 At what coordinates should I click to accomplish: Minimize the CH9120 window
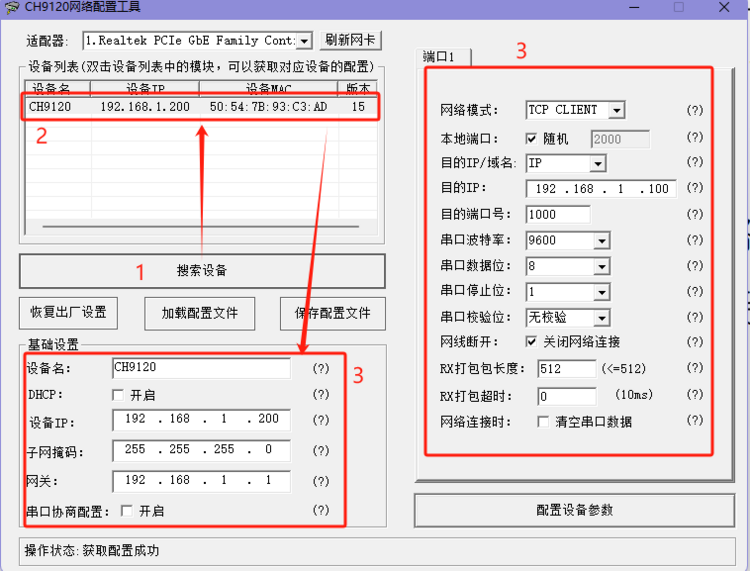pos(634,7)
